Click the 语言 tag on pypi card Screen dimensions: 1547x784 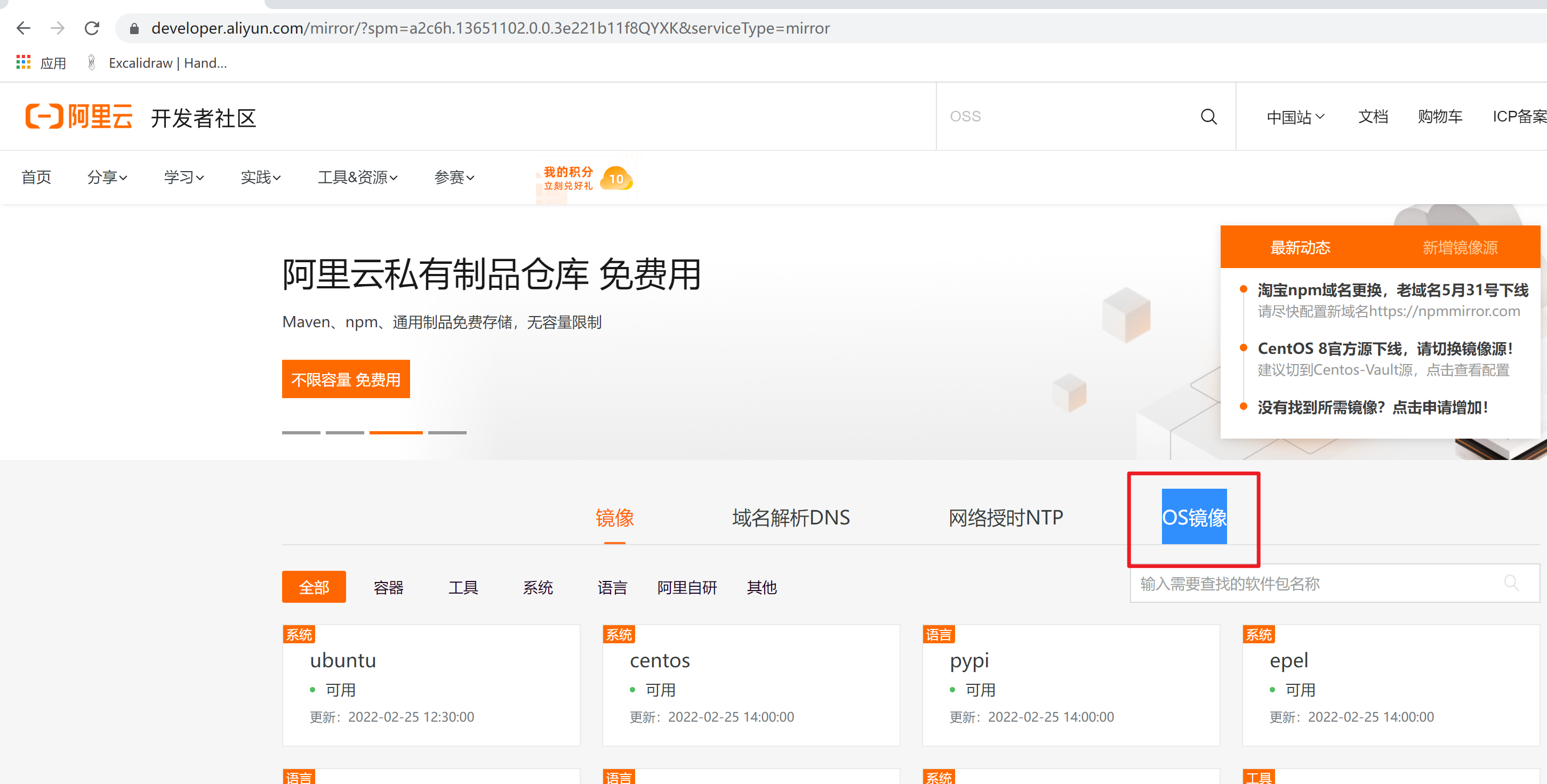click(939, 635)
